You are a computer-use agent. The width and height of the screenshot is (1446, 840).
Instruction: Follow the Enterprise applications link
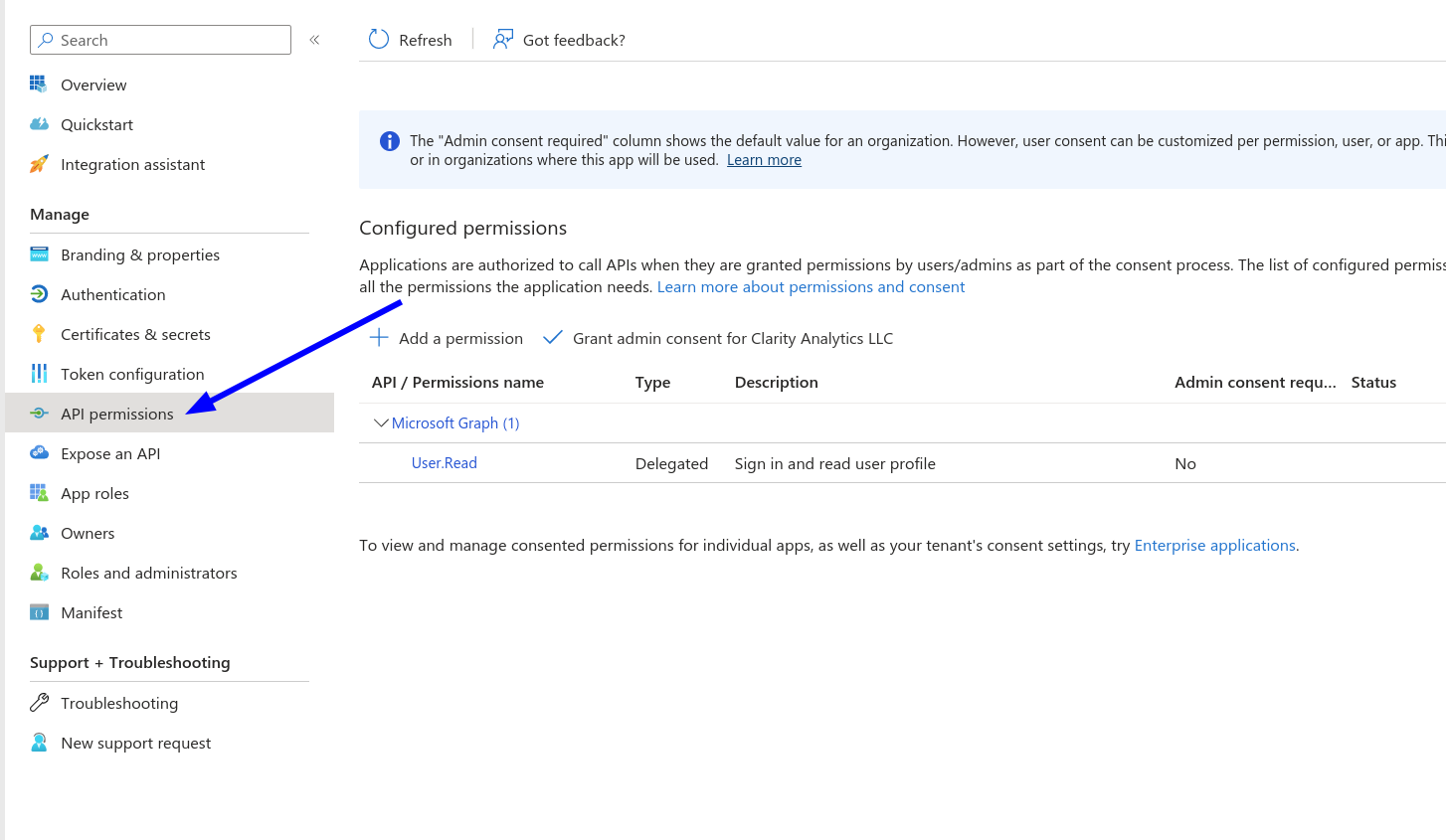click(1214, 545)
